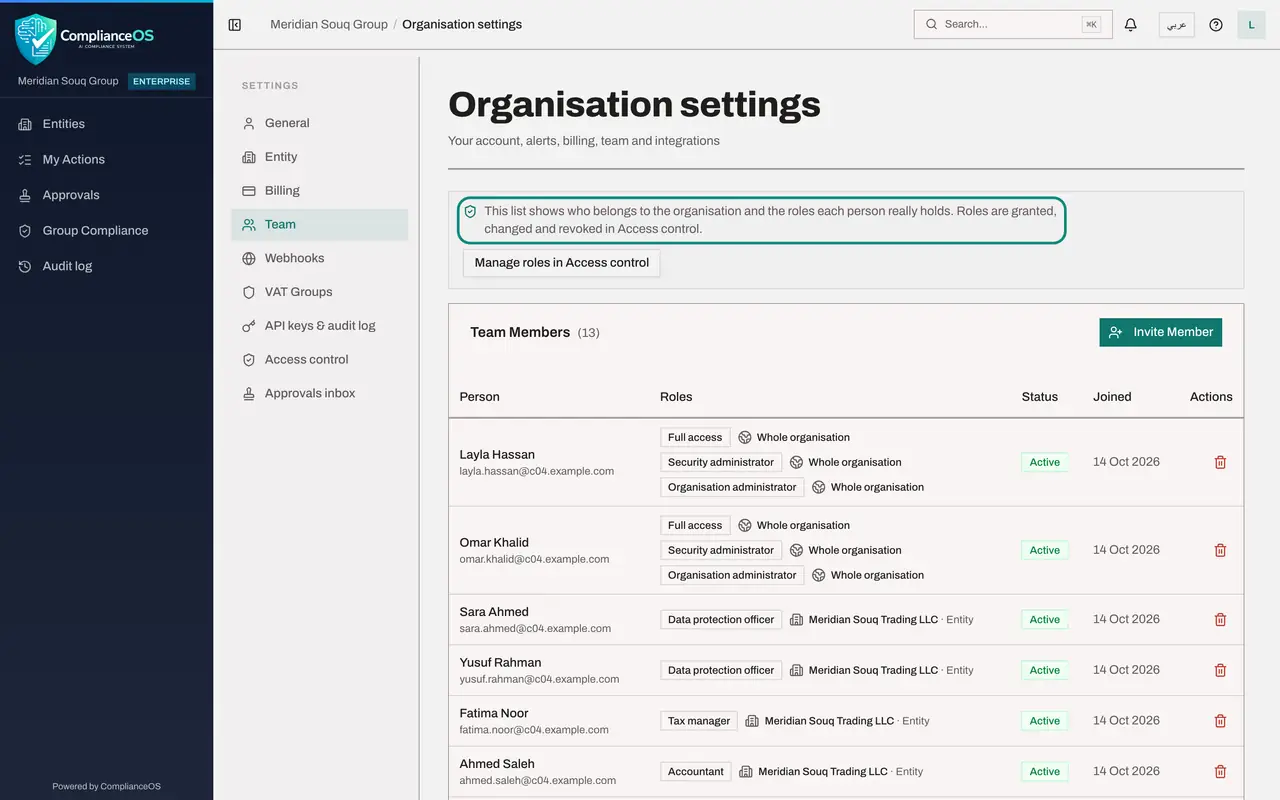Click Omar Khalid's Organisation administrator role tag
Screen dimensions: 1280x800
(x=732, y=575)
